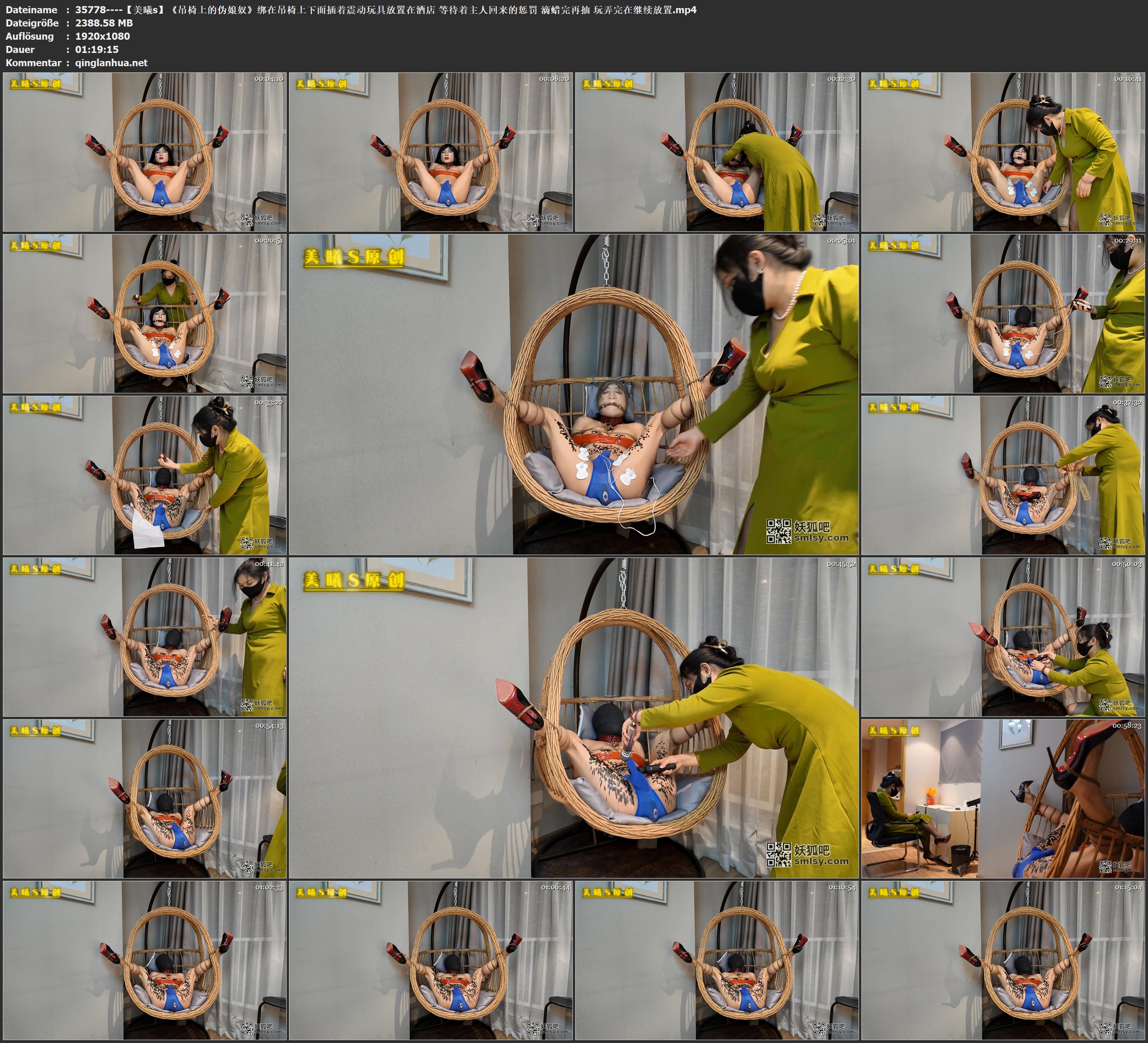Click the thumbnail timestamped 00:29:11
1148x1043 pixels.
[1002, 313]
